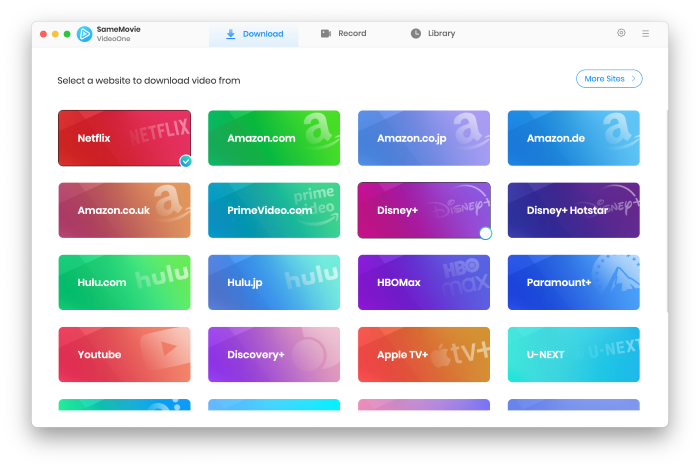Open the settings gear icon

(x=621, y=33)
